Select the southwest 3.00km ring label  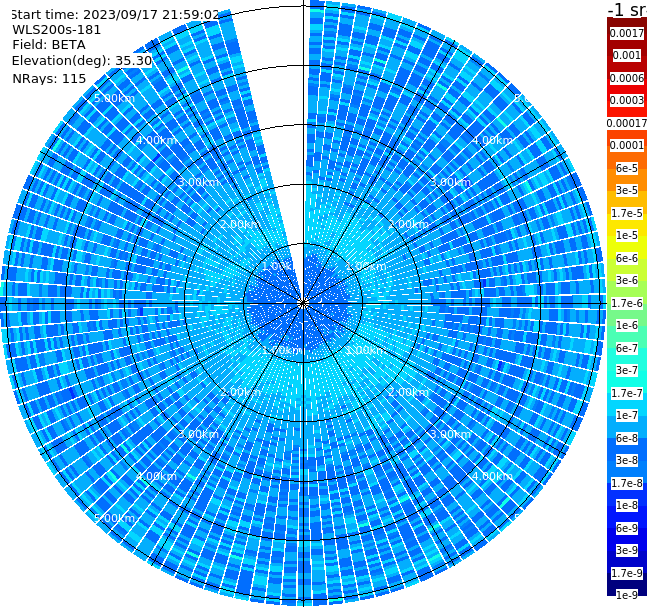coord(198,434)
